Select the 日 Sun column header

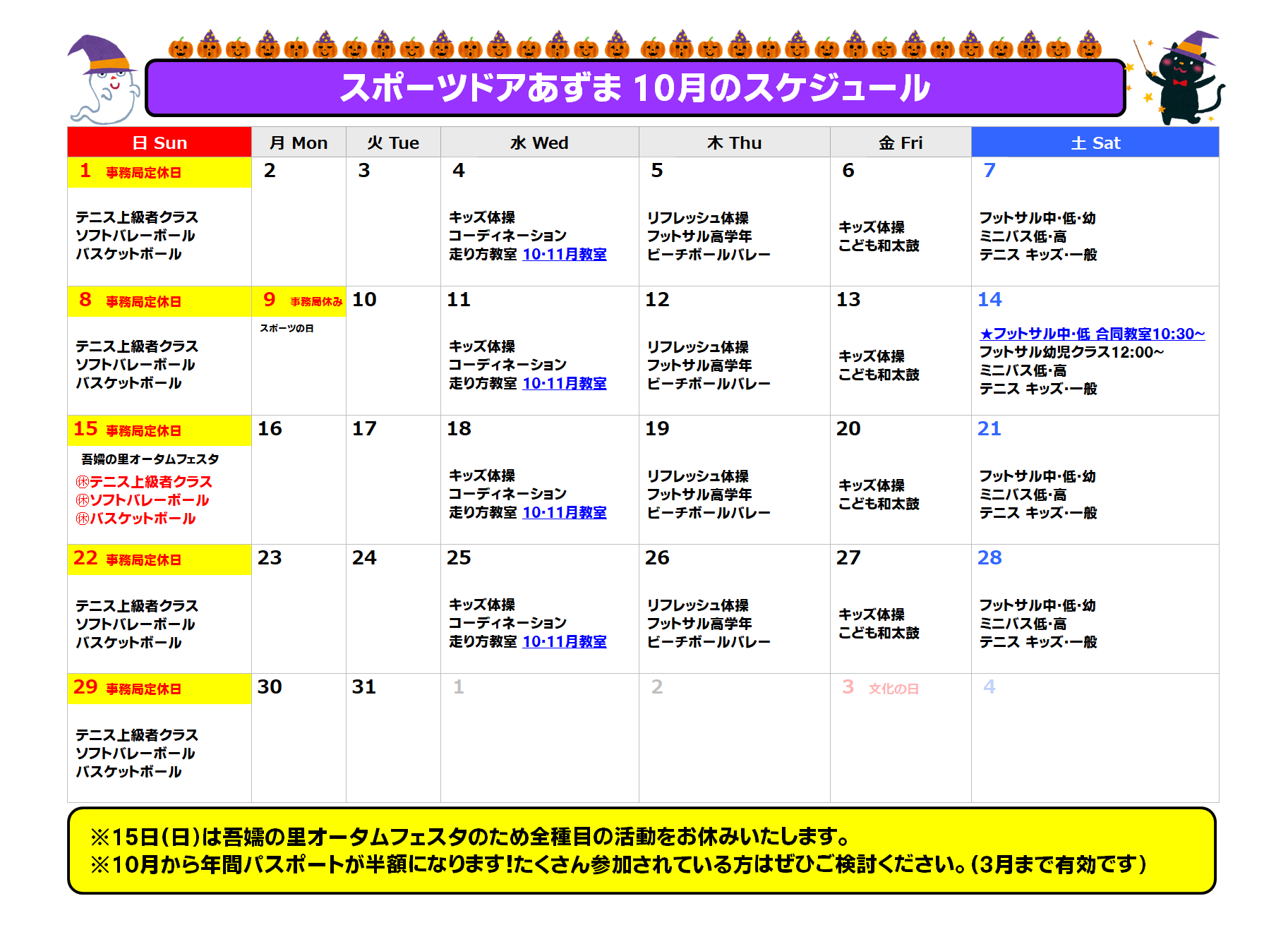160,143
